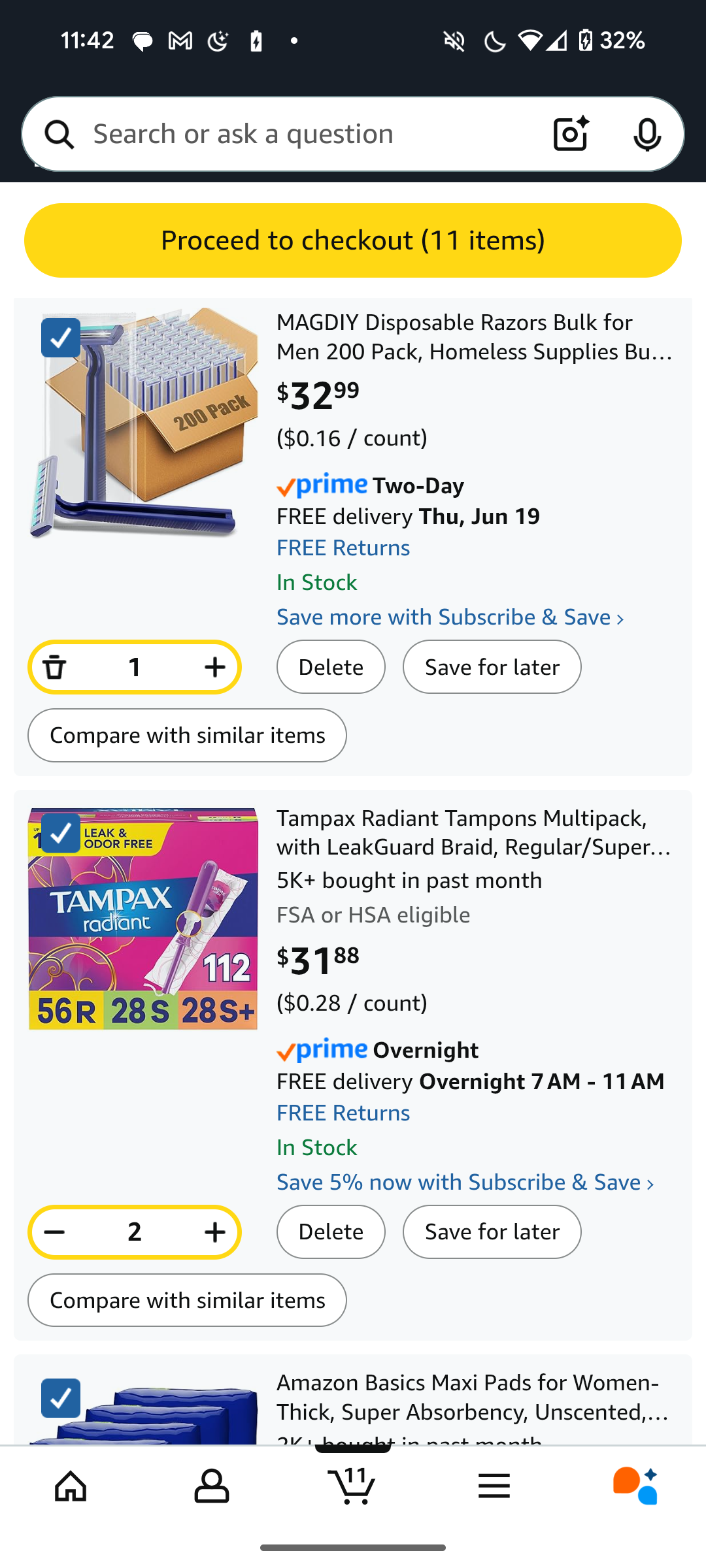Open the cart icon showing 11 items
Viewport: 706px width, 1568px height.
click(x=353, y=1486)
